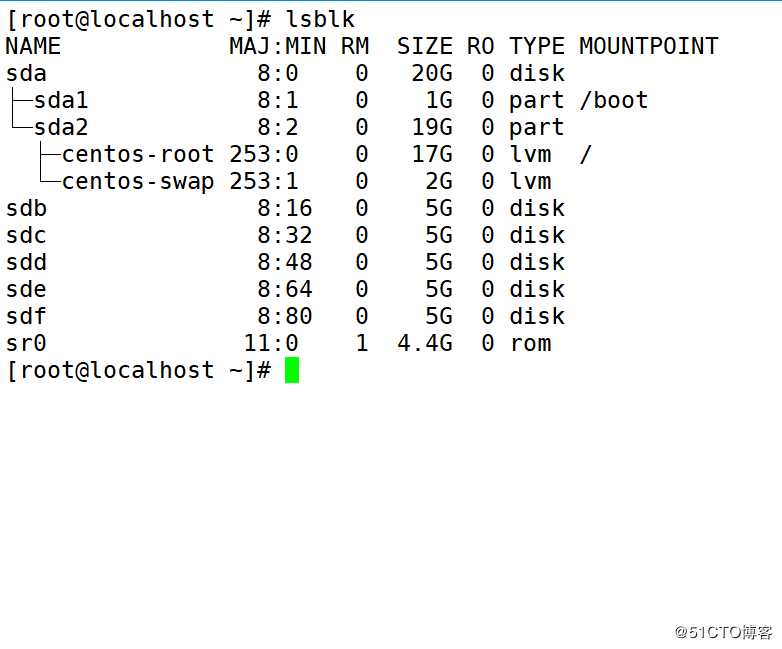This screenshot has height=649, width=782.
Task: Click the green terminal cursor block
Action: pos(292,371)
